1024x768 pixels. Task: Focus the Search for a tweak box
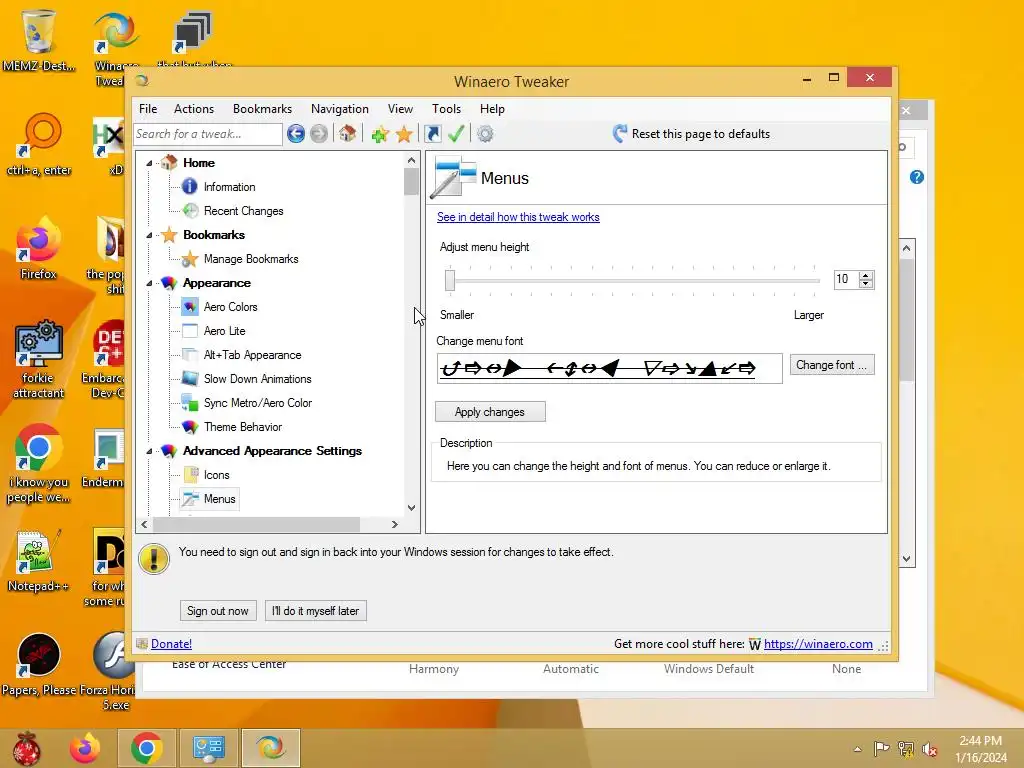click(x=208, y=134)
